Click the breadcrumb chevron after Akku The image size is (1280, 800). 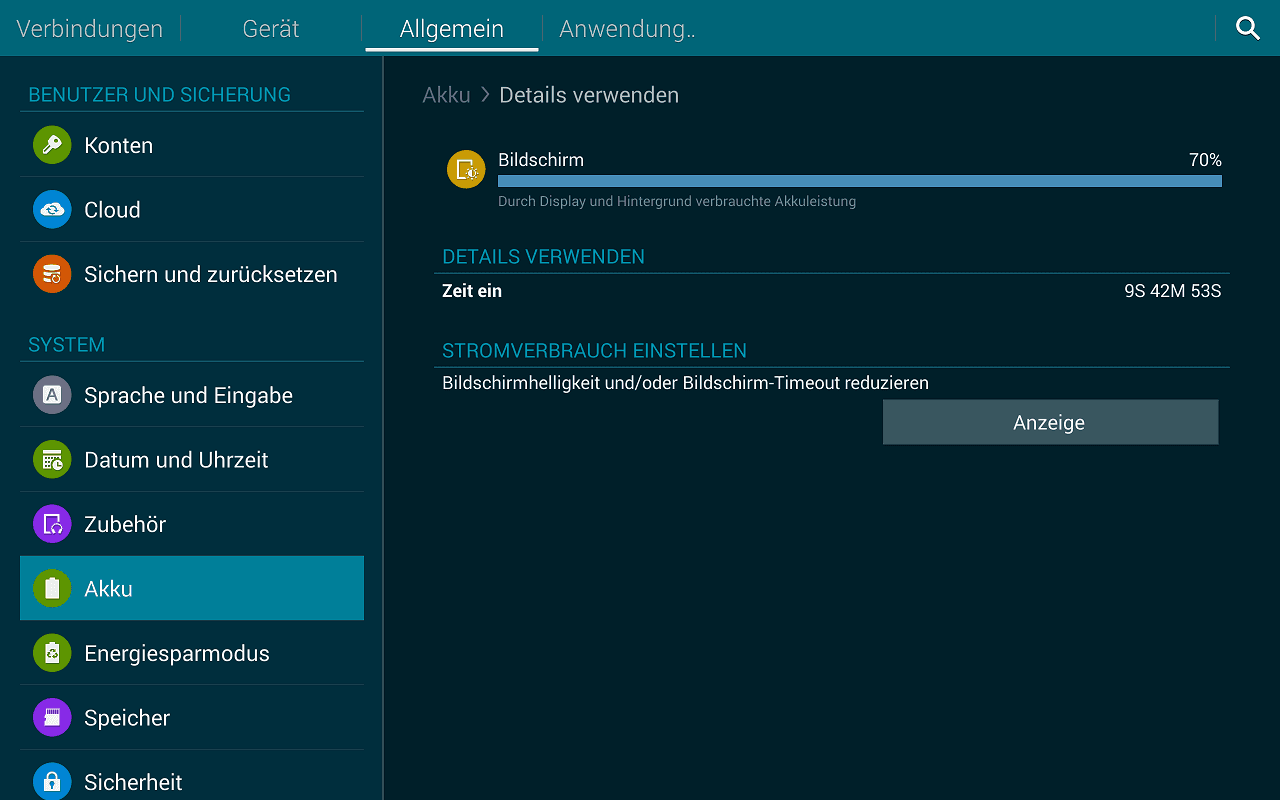click(x=485, y=95)
